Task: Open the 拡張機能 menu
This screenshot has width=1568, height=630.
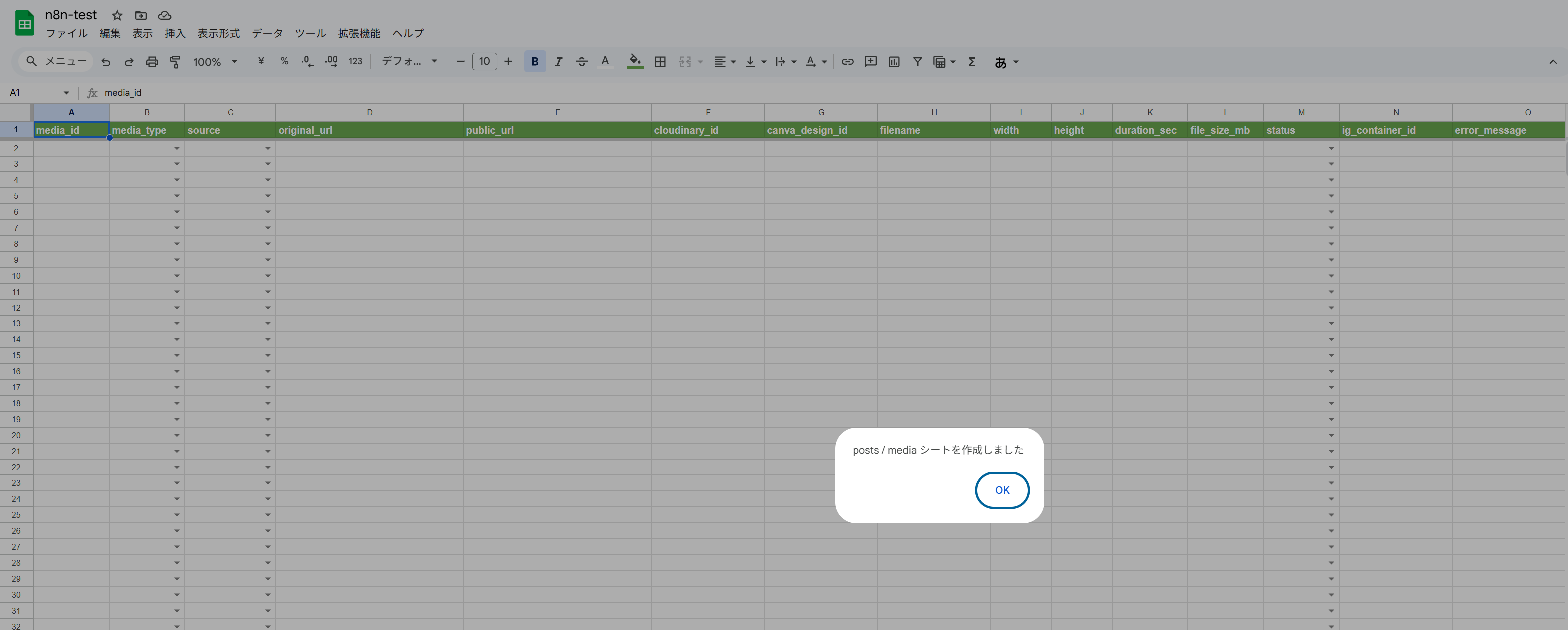Action: click(x=359, y=33)
